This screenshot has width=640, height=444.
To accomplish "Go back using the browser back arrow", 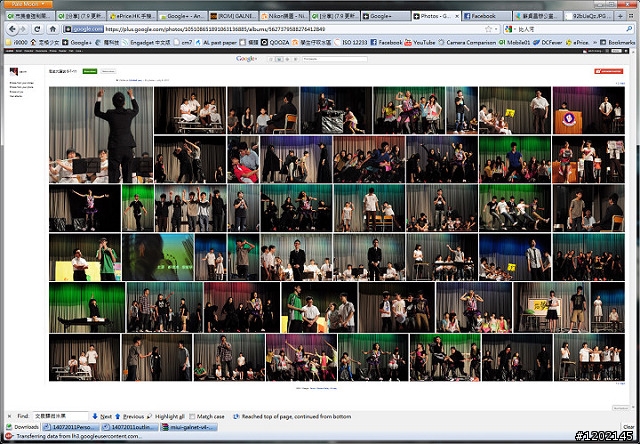I will pos(12,29).
